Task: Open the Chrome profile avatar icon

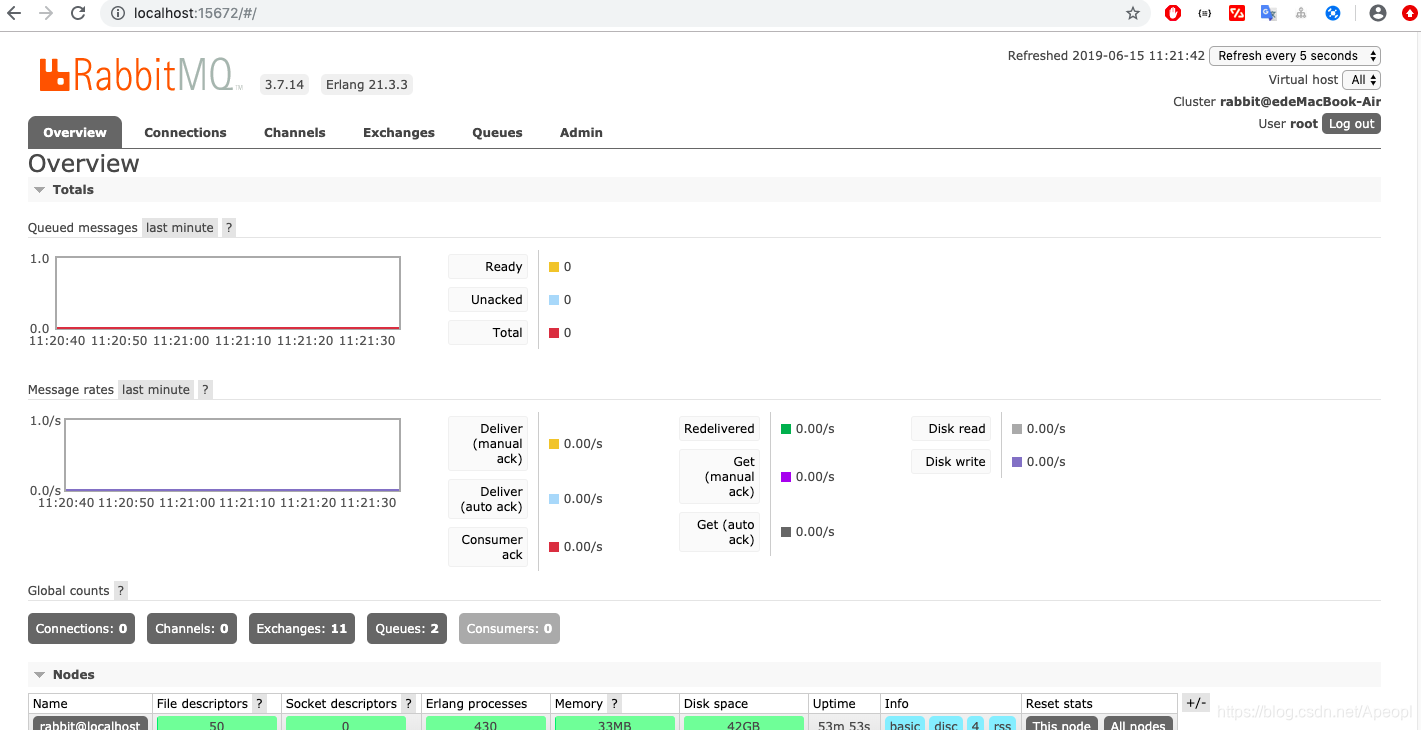Action: 1378,13
